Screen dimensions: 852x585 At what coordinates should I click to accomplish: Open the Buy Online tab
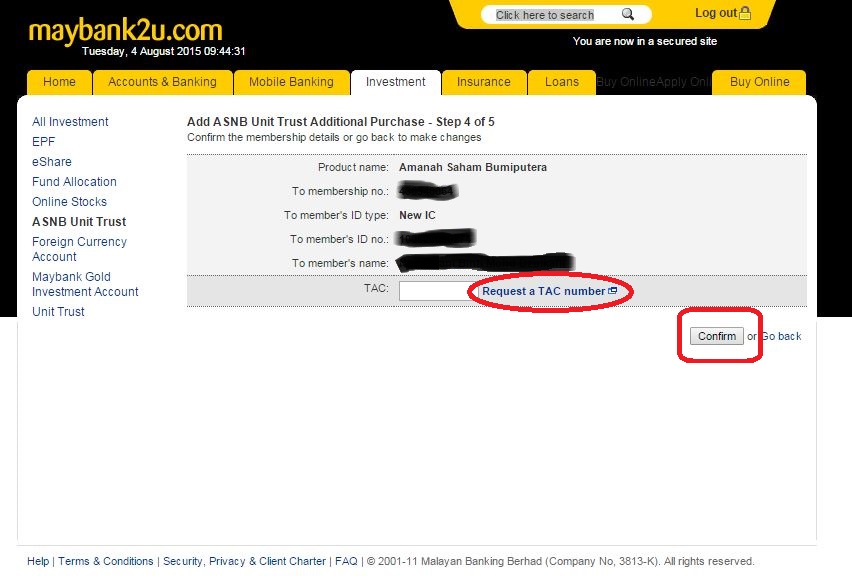click(x=759, y=82)
